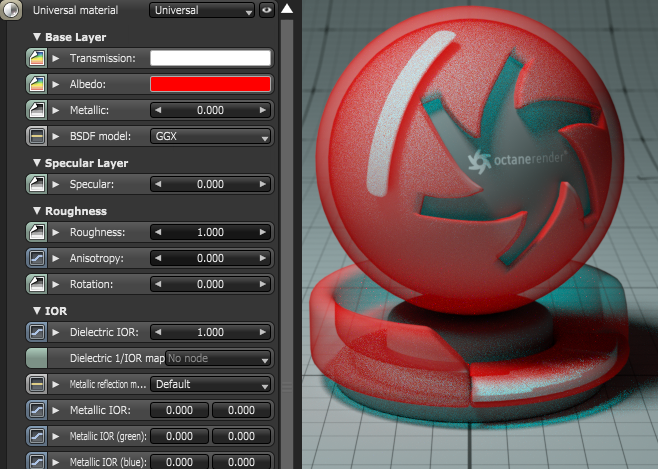
Task: Click the Transmission node type icon
Action: (x=37, y=58)
